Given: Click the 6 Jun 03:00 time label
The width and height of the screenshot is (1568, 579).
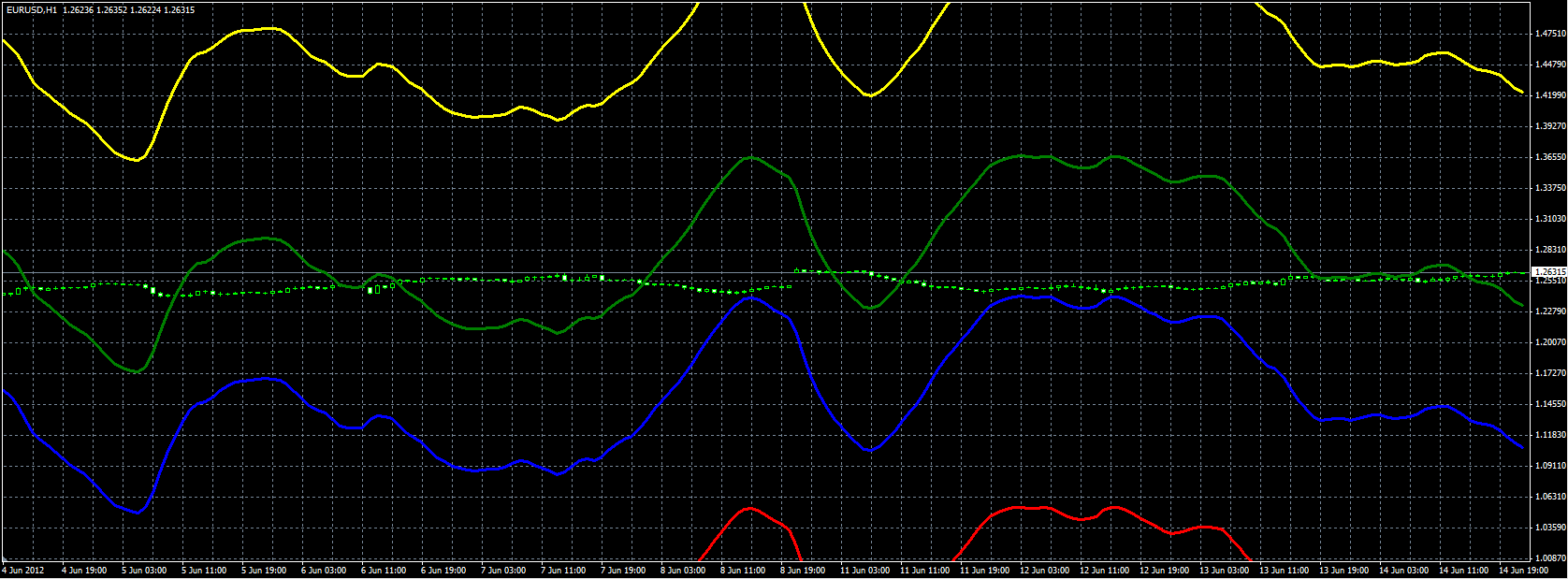Looking at the screenshot, I should point(324,571).
